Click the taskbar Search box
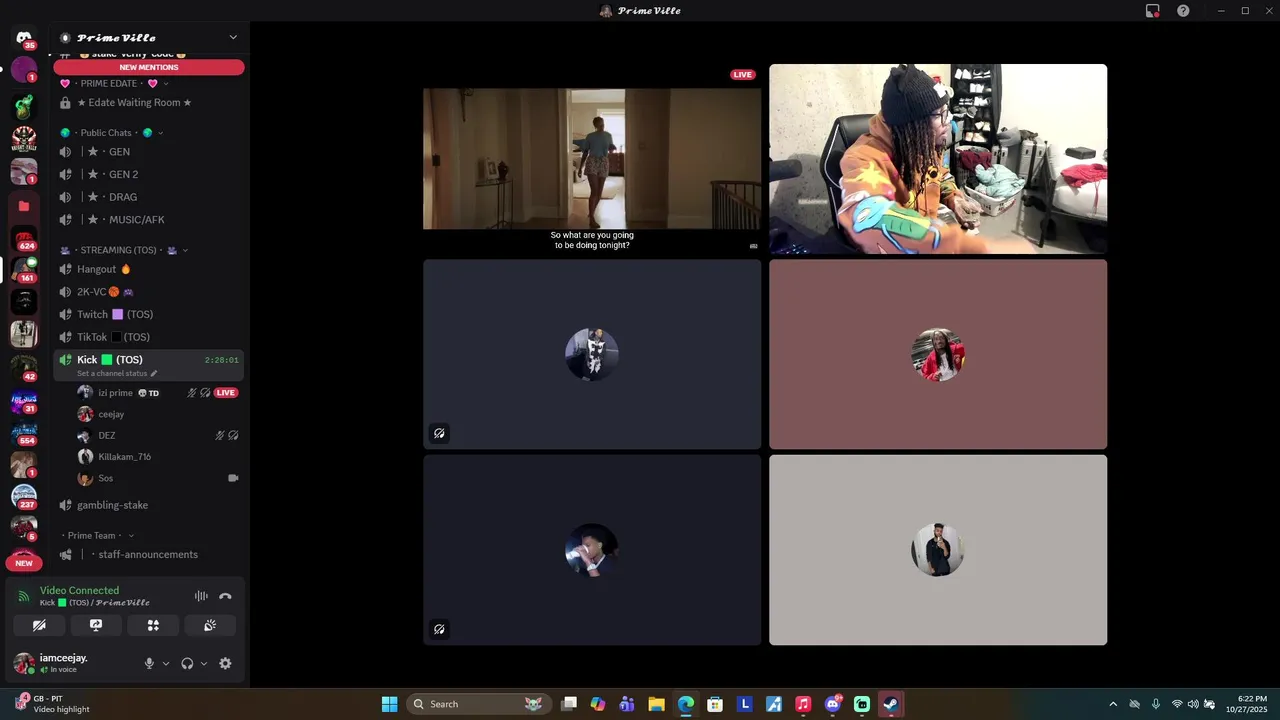 point(478,704)
